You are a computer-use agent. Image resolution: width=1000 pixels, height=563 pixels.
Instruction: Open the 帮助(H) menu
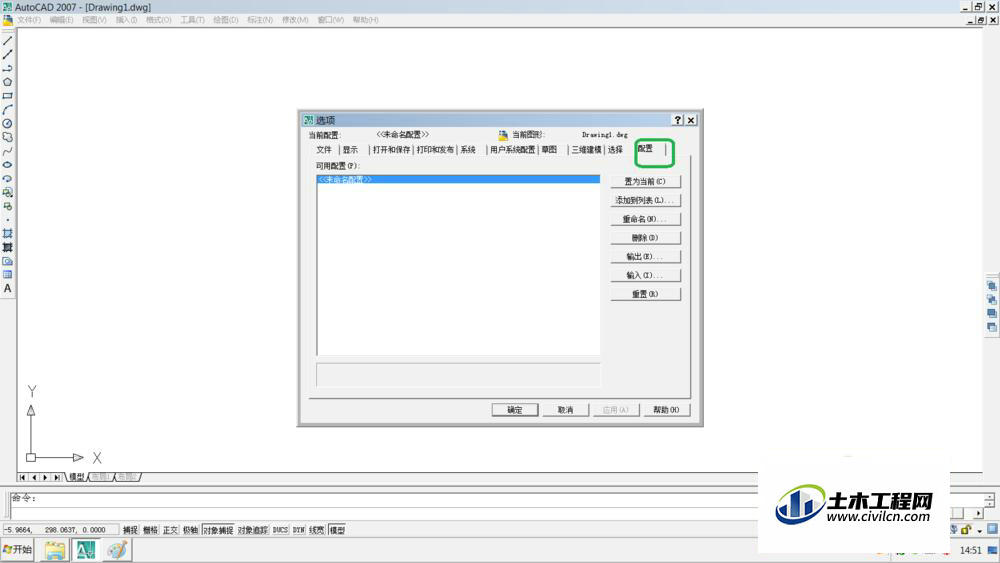click(365, 20)
